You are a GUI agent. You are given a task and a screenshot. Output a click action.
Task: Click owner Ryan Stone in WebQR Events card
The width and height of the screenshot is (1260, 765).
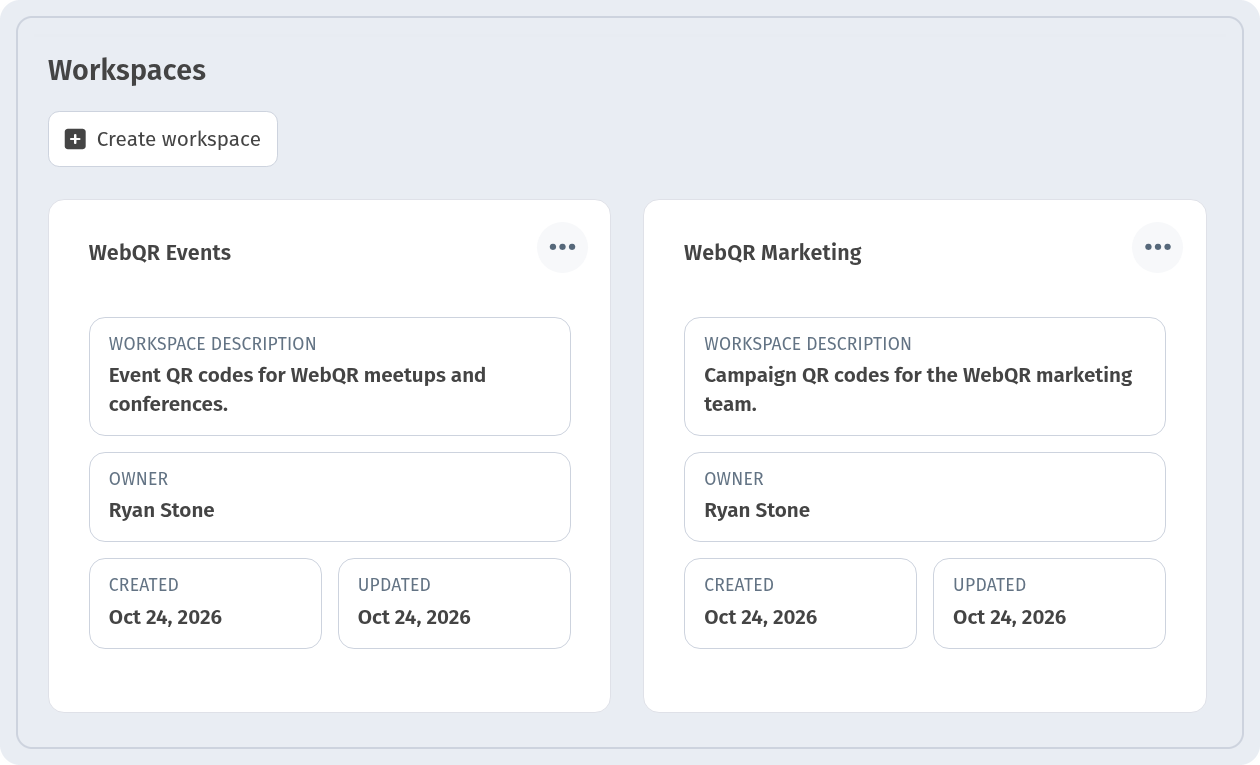[x=162, y=510]
